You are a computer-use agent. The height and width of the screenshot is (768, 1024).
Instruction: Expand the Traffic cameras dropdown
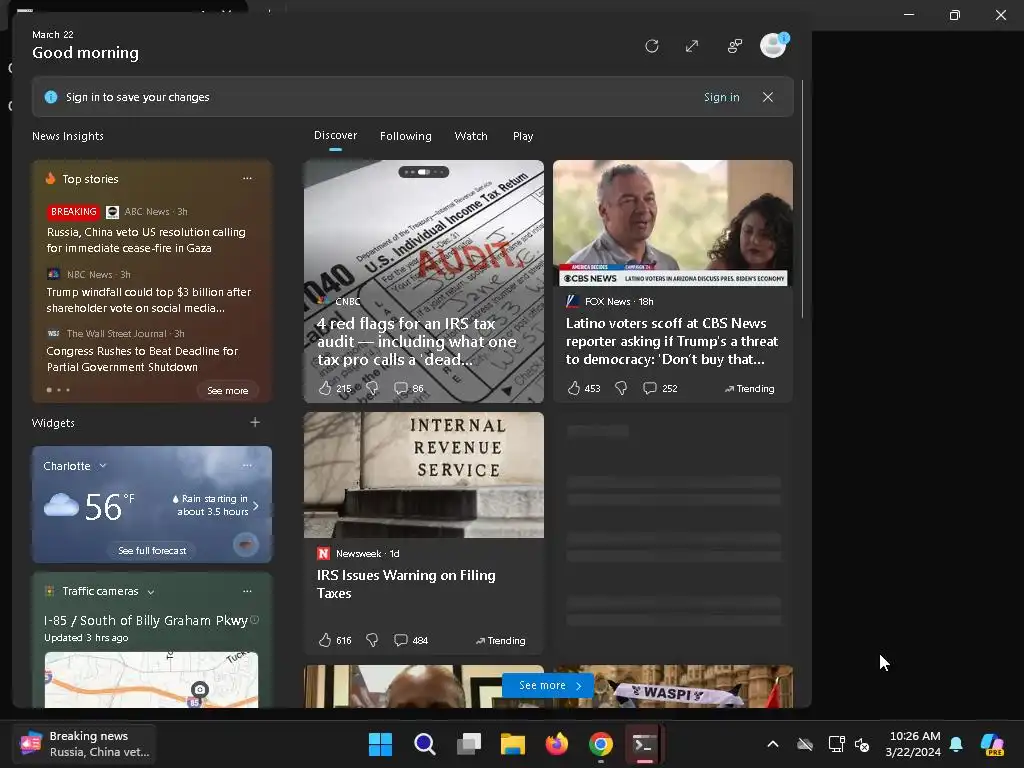(x=151, y=592)
